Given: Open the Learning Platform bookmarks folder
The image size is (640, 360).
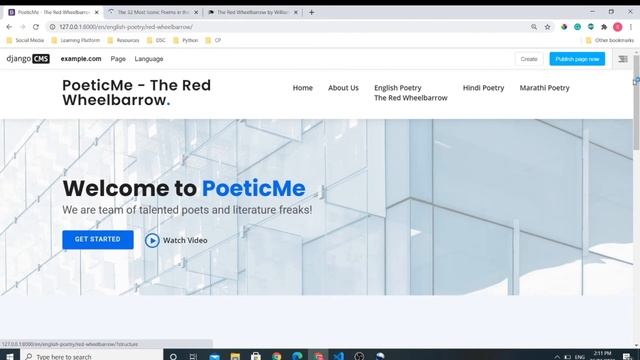Looking at the screenshot, I should pyautogui.click(x=76, y=40).
